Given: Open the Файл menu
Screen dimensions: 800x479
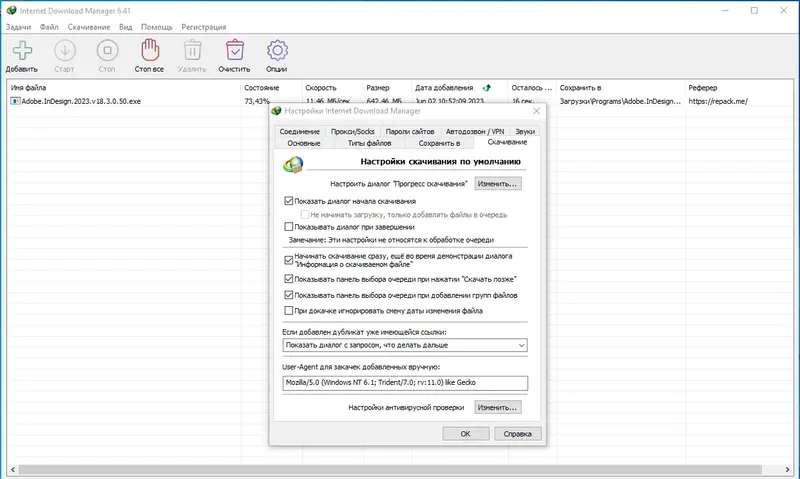Looking at the screenshot, I should [x=49, y=27].
